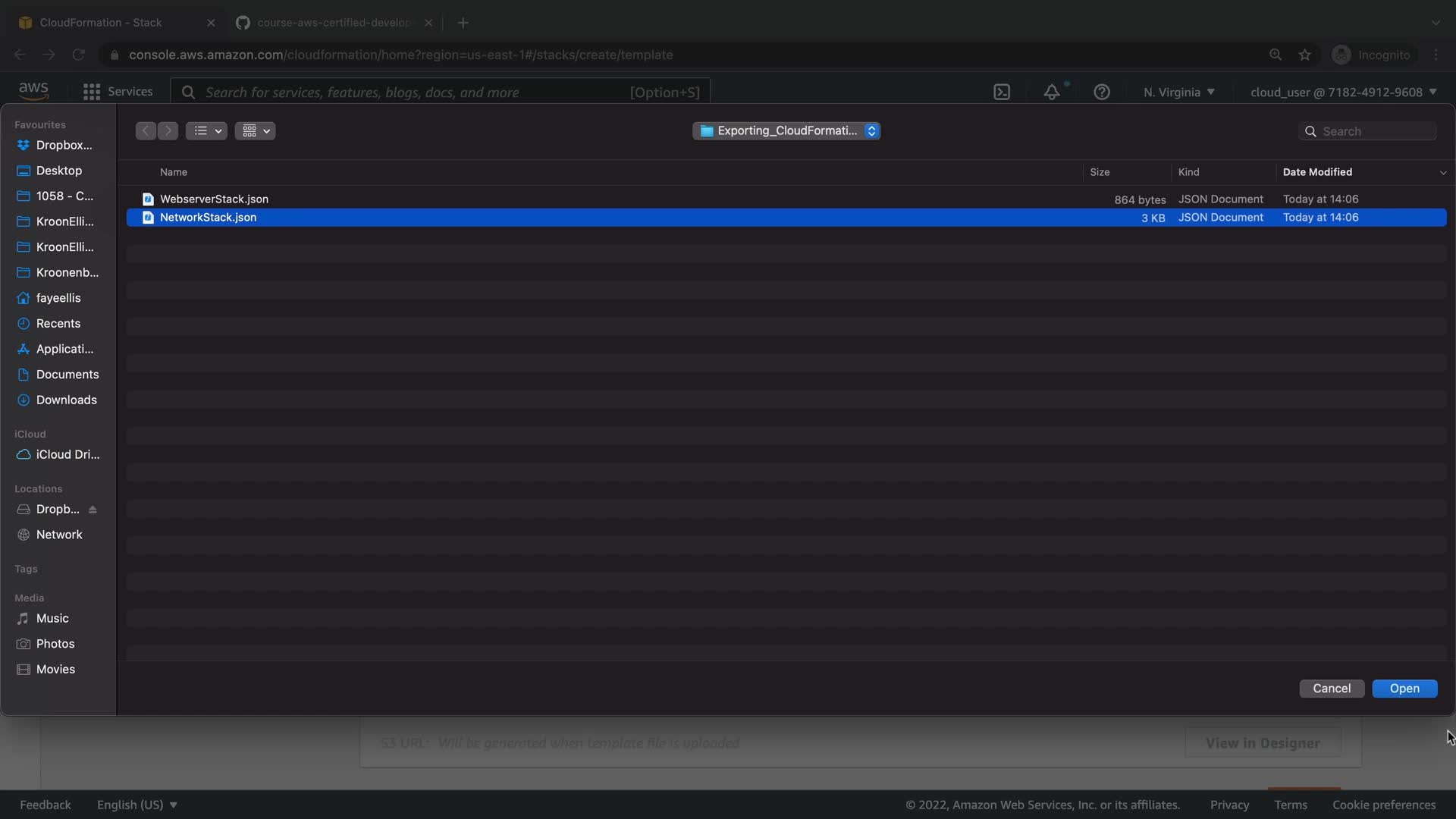Go back in the file dialog

[146, 131]
